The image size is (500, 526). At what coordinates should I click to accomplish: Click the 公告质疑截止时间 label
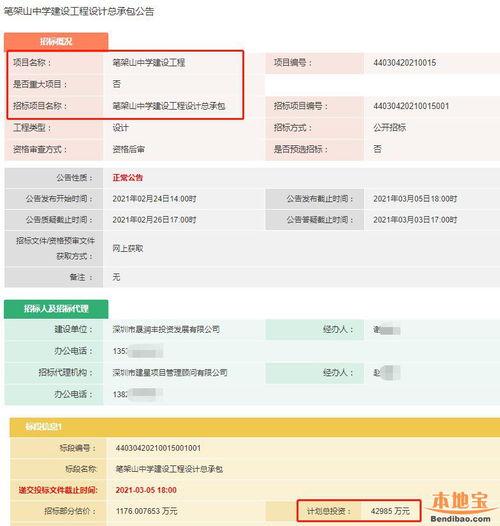(59, 220)
